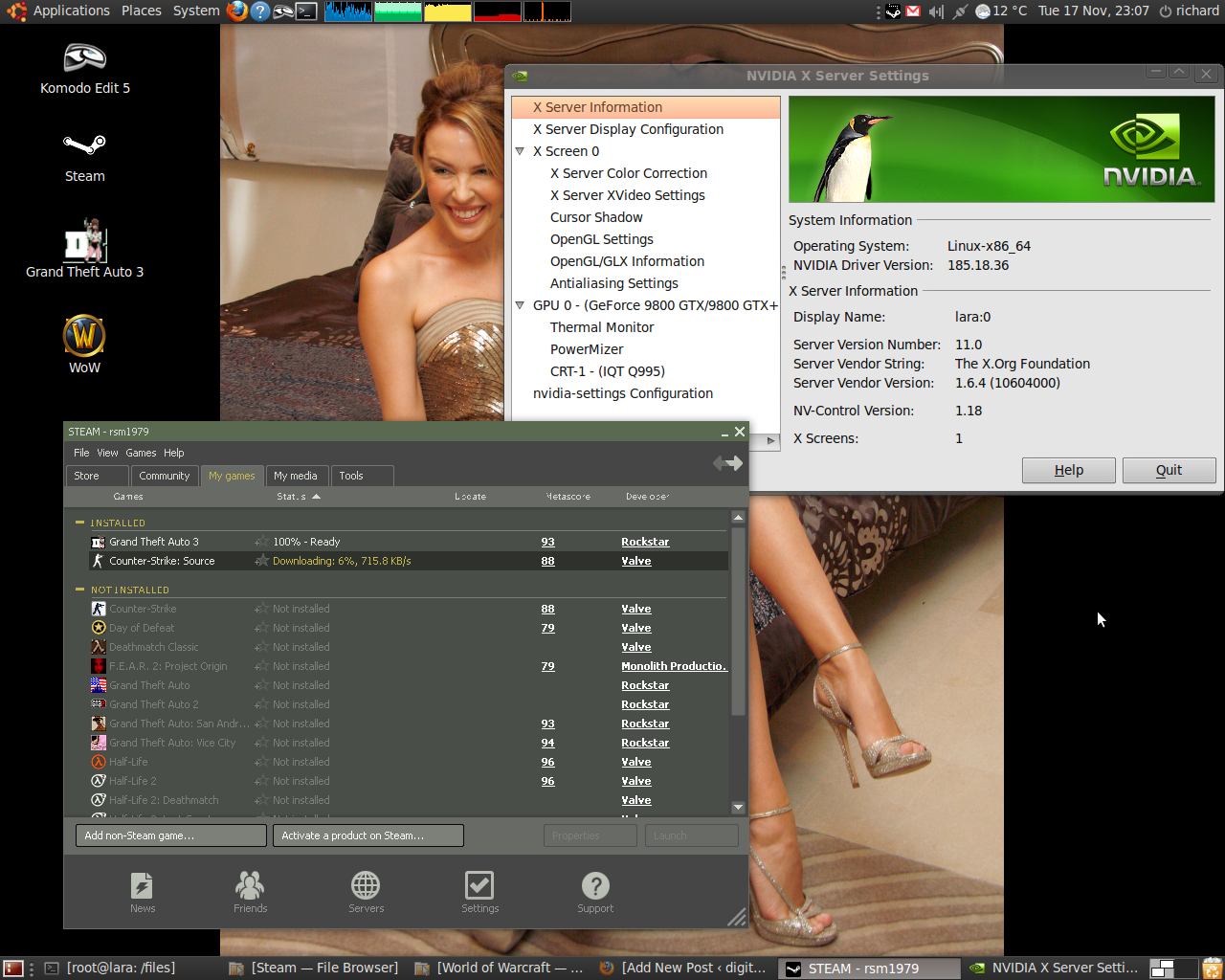
Task: Open Friends in the Steam footer
Action: tap(250, 892)
